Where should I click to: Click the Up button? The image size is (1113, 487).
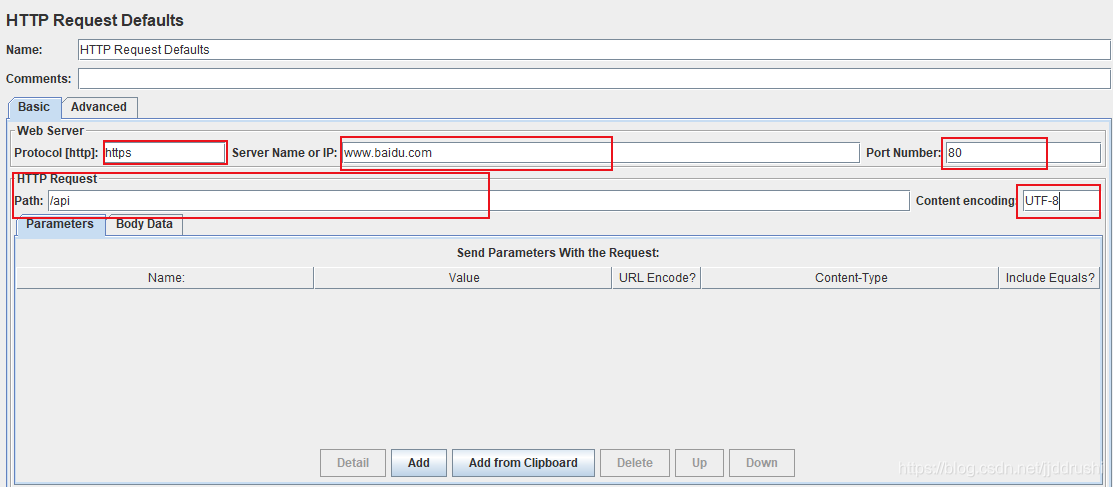699,463
